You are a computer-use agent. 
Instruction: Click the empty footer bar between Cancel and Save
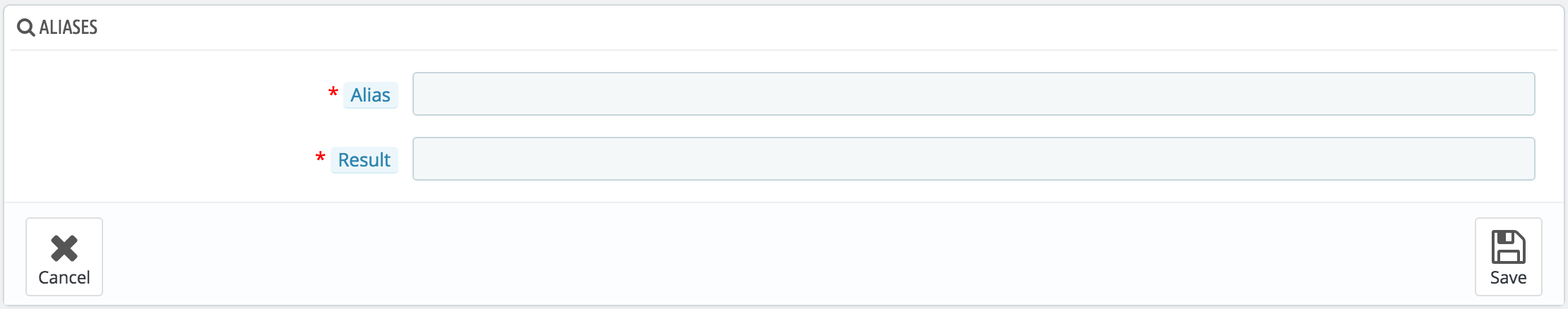click(788, 255)
